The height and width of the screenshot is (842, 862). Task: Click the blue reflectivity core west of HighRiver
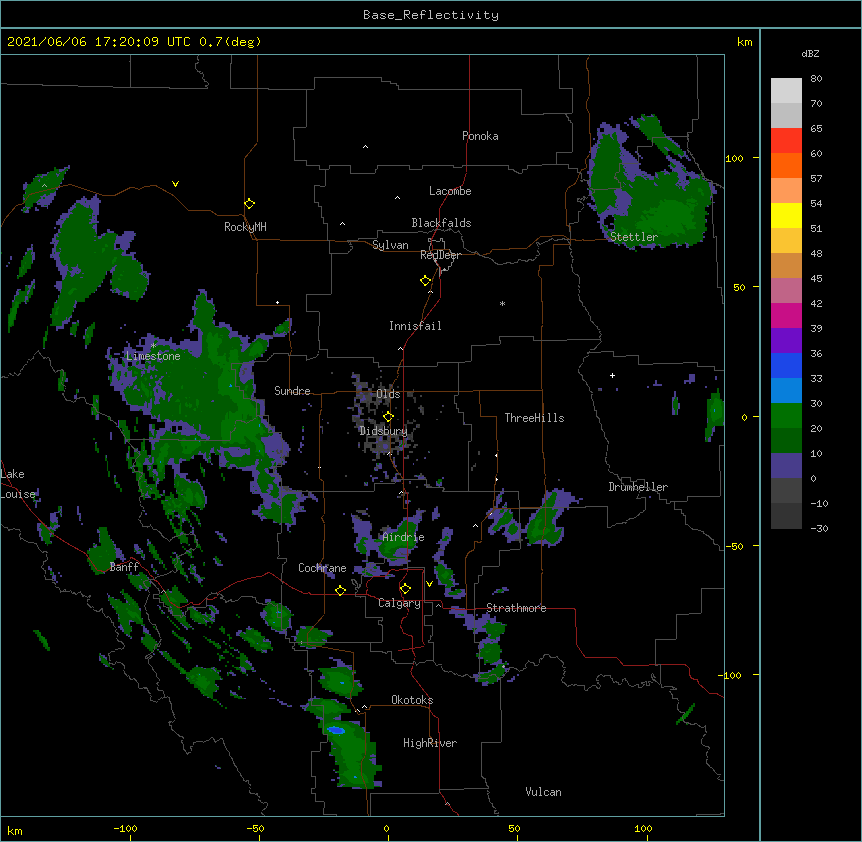[336, 730]
